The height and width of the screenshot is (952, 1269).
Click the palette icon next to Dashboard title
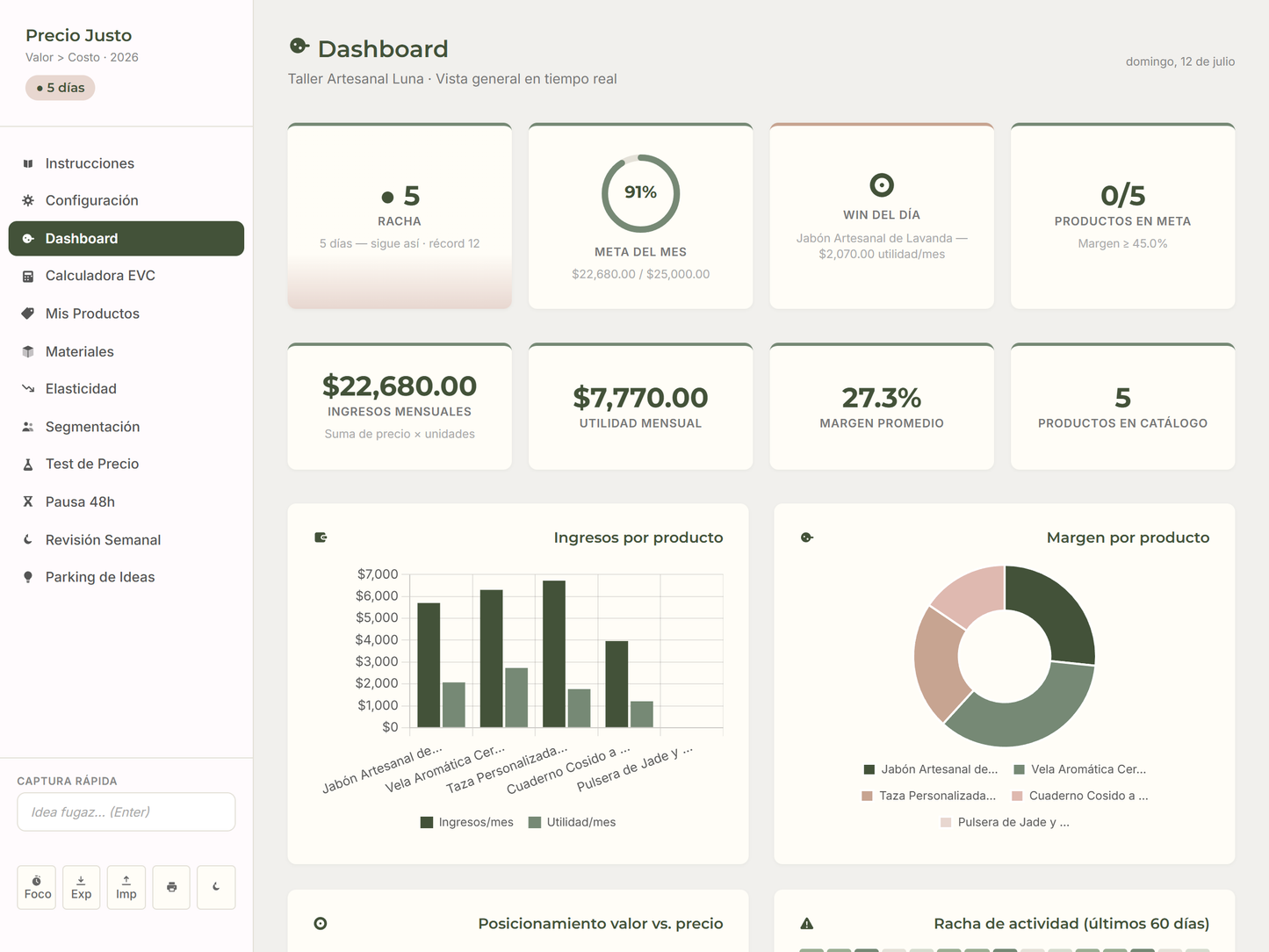tap(299, 47)
